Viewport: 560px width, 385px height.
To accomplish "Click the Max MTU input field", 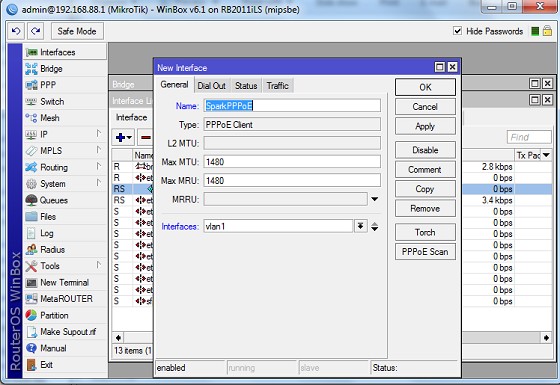I will tap(292, 162).
